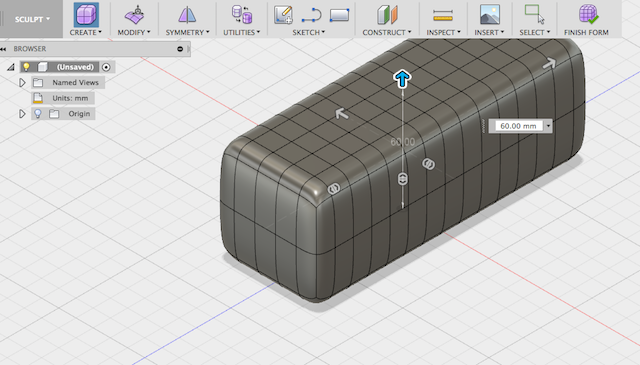The image size is (640, 365).
Task: Select the (Unsaved) document in browser
Action: coord(75,67)
